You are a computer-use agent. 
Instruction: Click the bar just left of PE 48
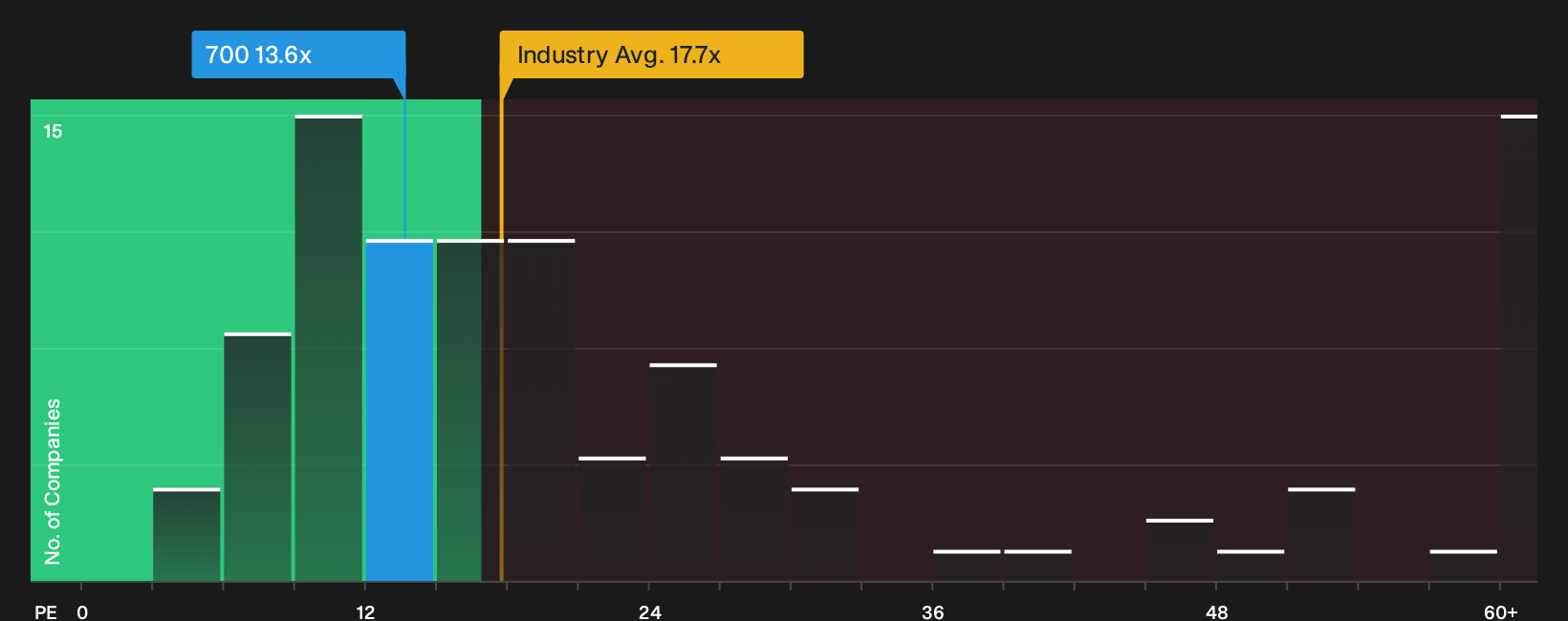[1180, 549]
